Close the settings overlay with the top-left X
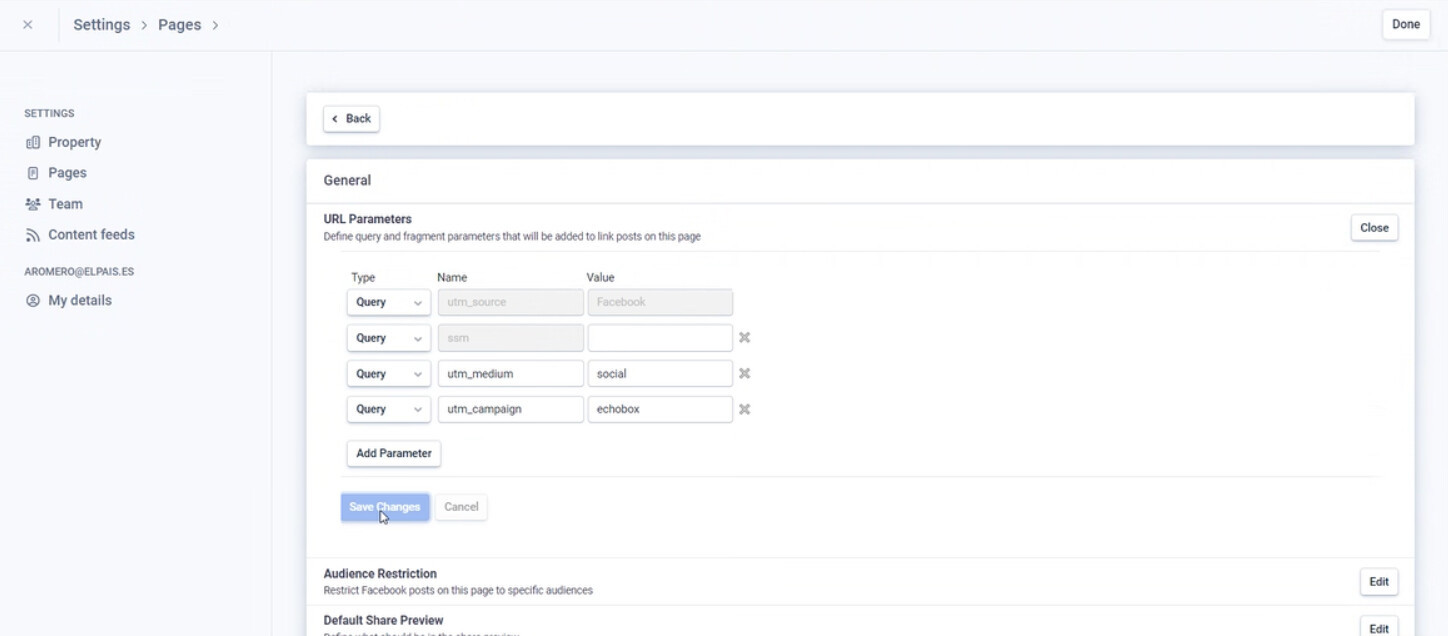The image size is (1448, 636). click(x=26, y=23)
